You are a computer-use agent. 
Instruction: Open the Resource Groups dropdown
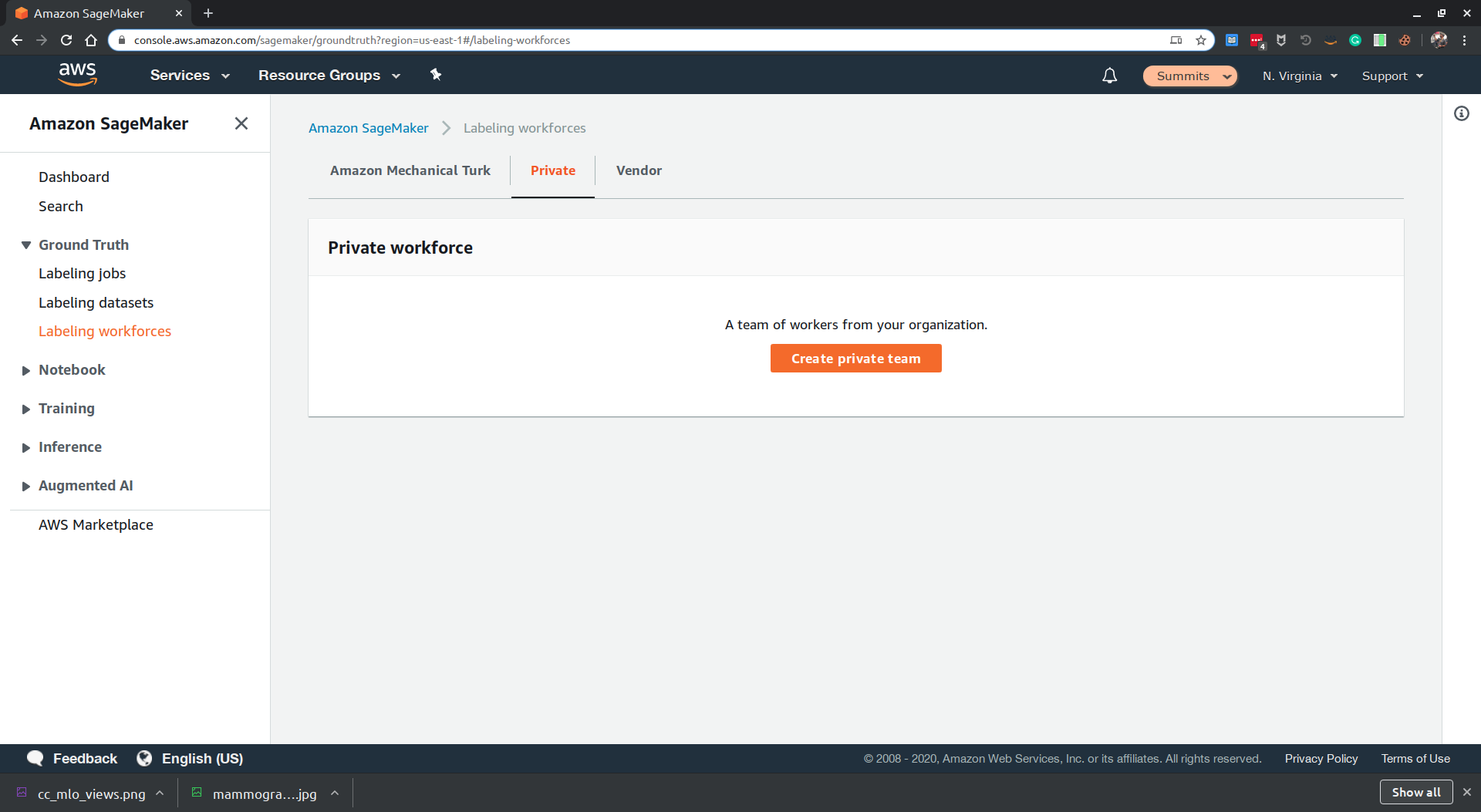click(x=329, y=76)
